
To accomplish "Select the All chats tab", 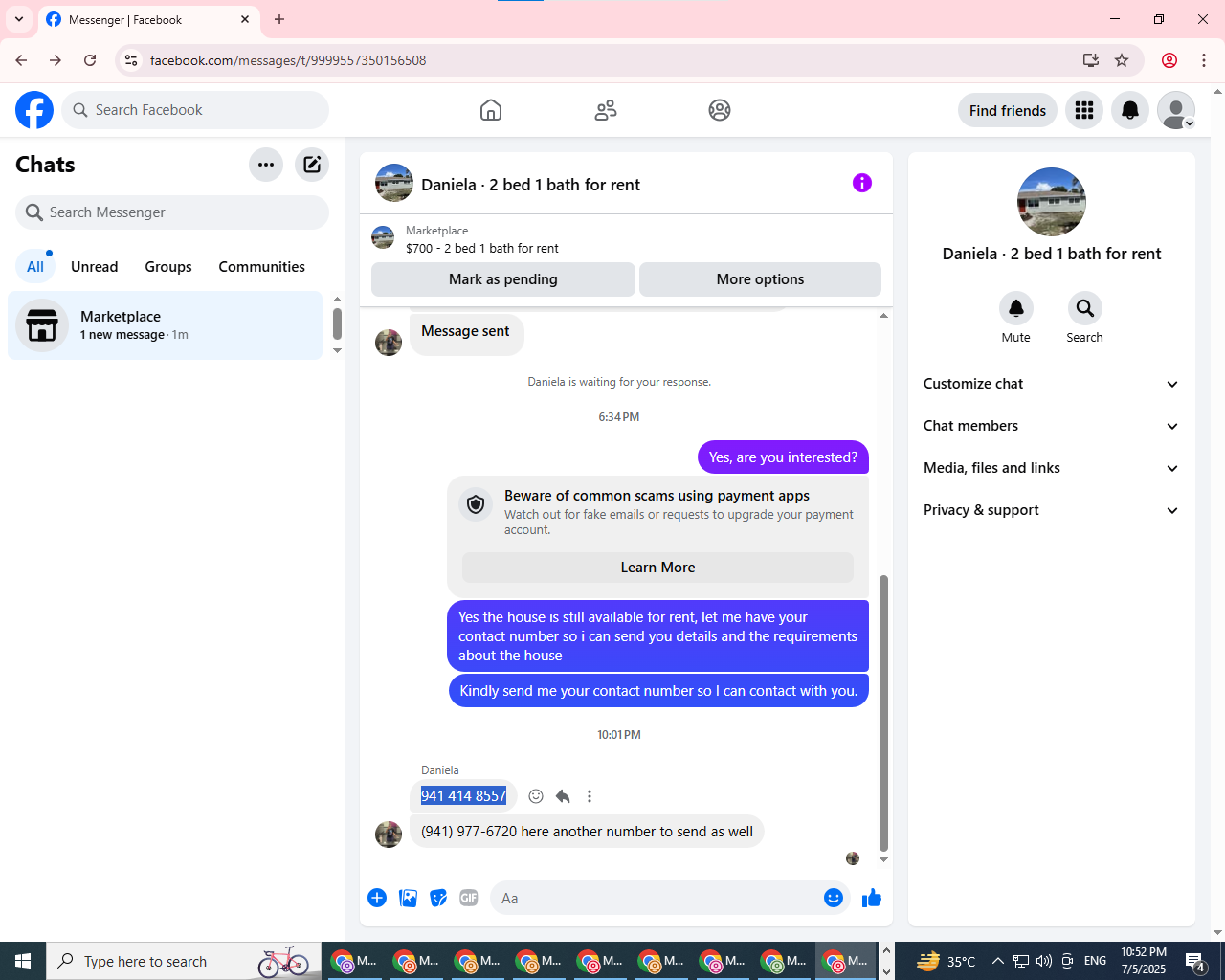I will pyautogui.click(x=35, y=267).
